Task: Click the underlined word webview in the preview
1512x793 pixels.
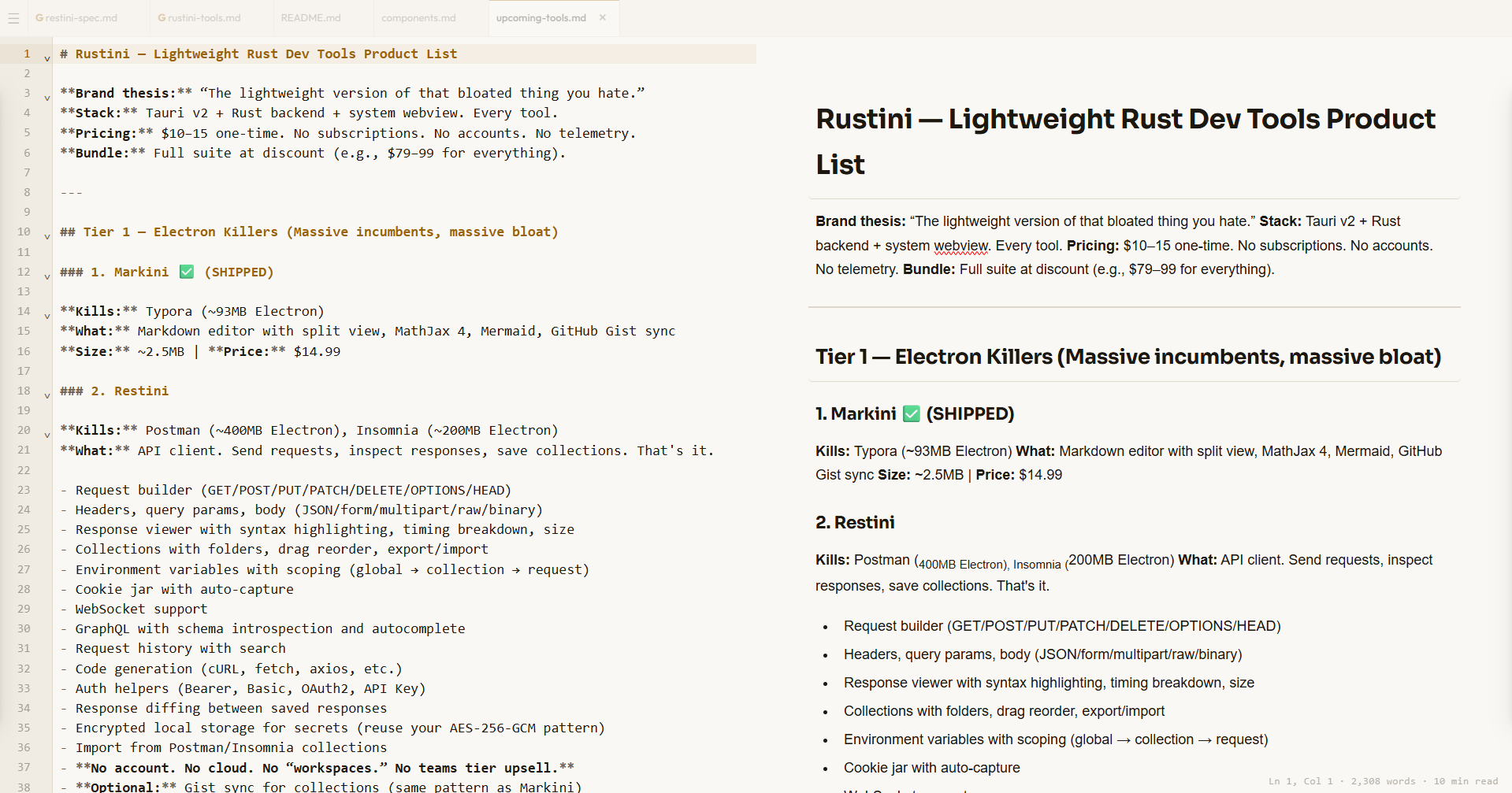Action: tap(960, 246)
